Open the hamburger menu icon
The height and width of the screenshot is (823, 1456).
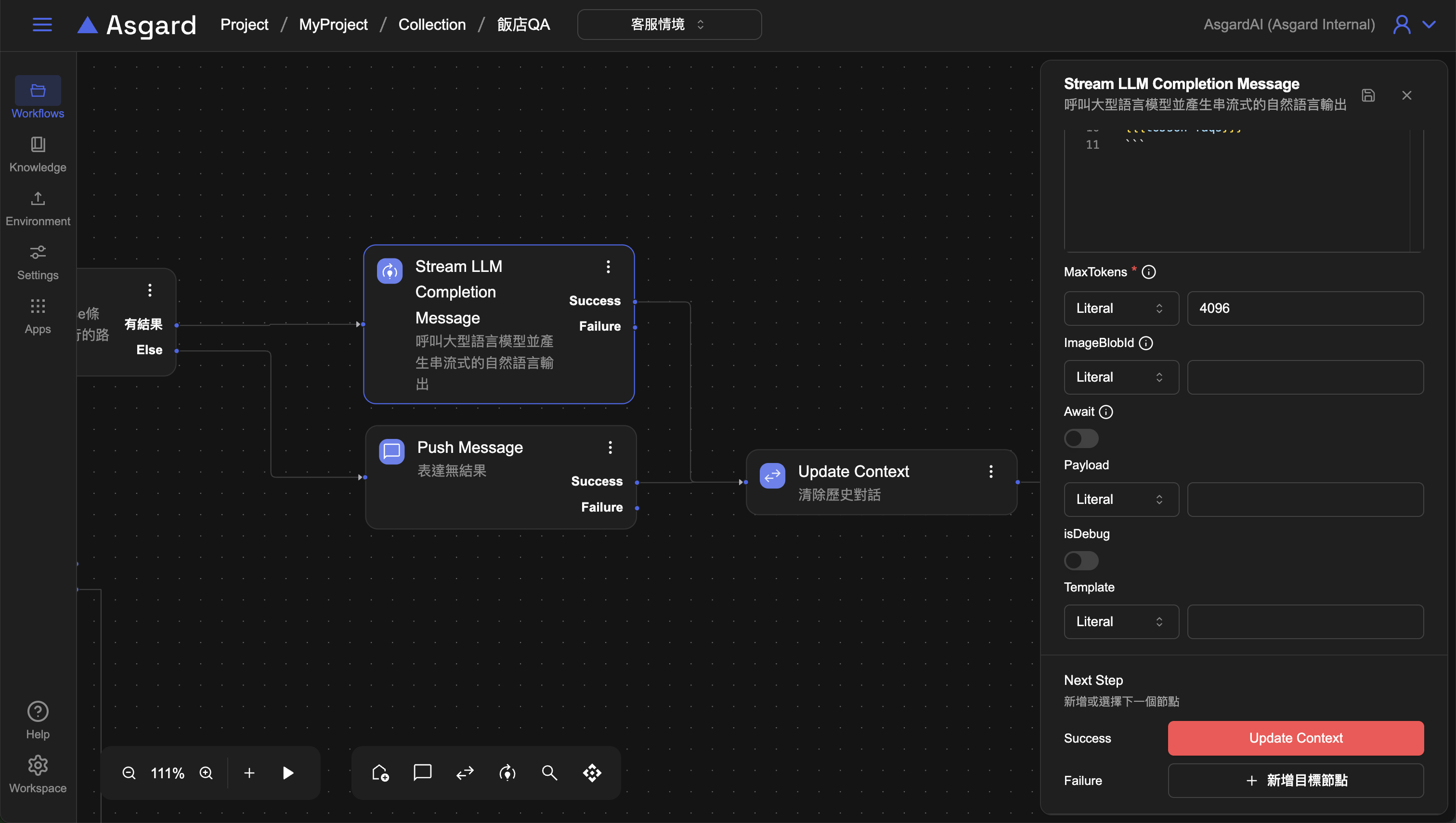click(42, 25)
